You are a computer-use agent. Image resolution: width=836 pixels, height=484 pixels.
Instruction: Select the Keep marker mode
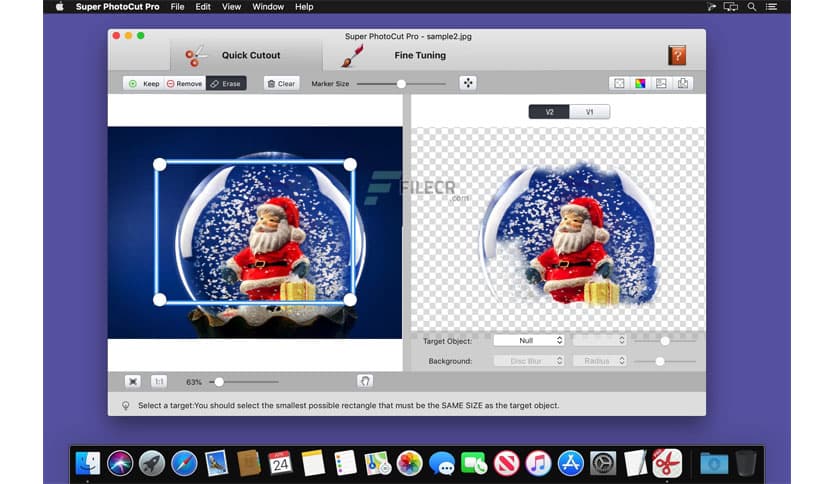(x=144, y=84)
